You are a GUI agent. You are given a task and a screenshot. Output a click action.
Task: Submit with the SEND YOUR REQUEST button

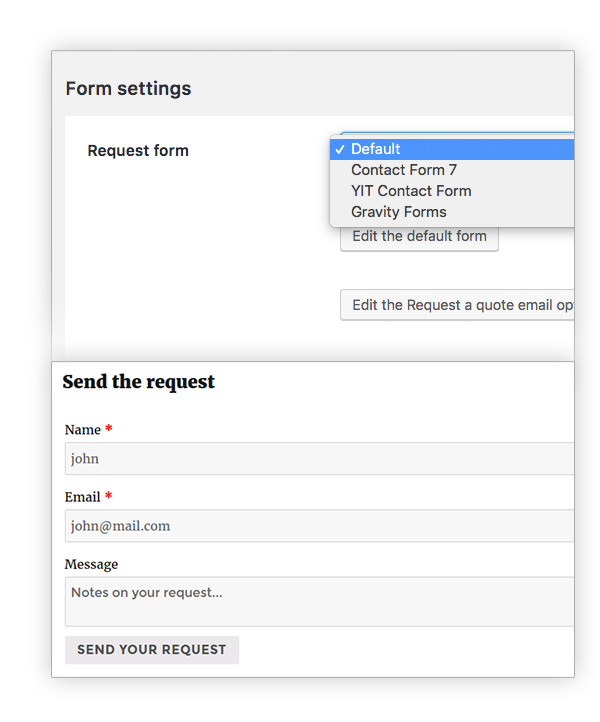[152, 650]
